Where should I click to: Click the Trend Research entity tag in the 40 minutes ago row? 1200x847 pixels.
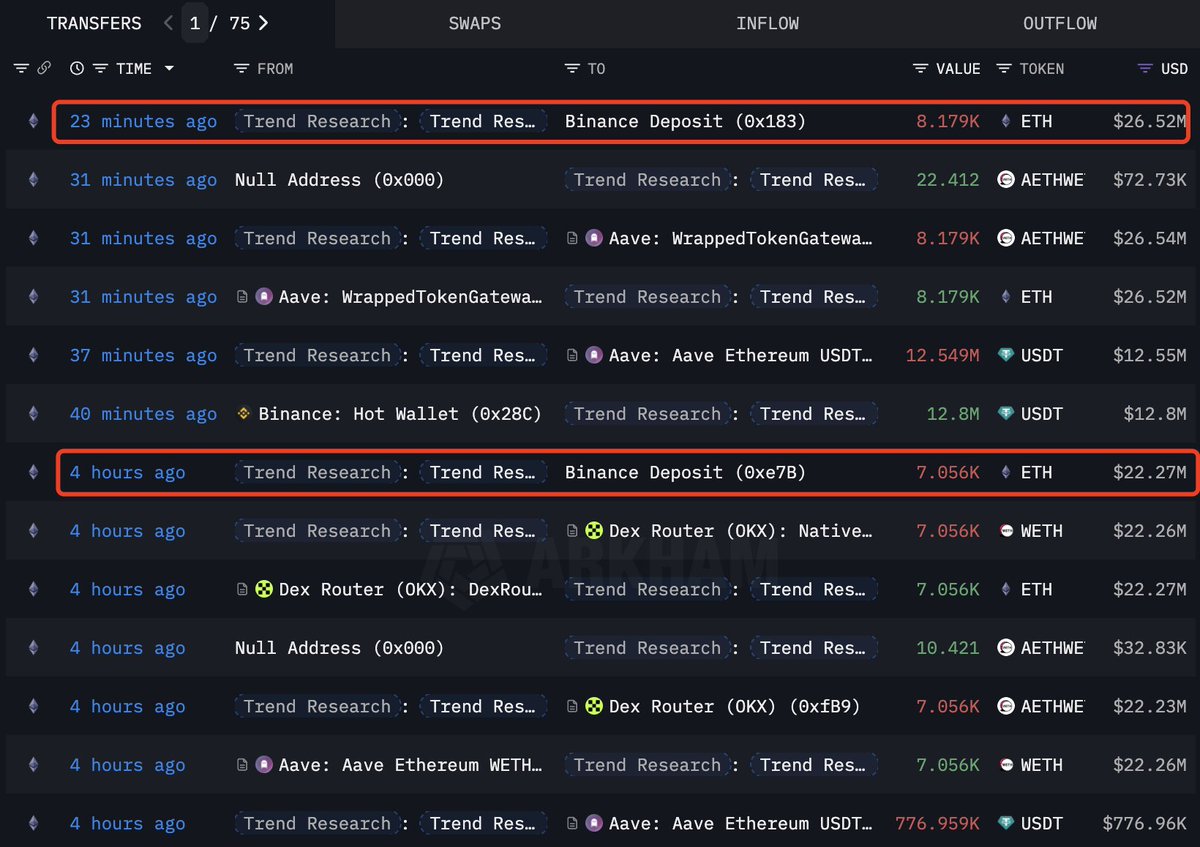(x=647, y=414)
